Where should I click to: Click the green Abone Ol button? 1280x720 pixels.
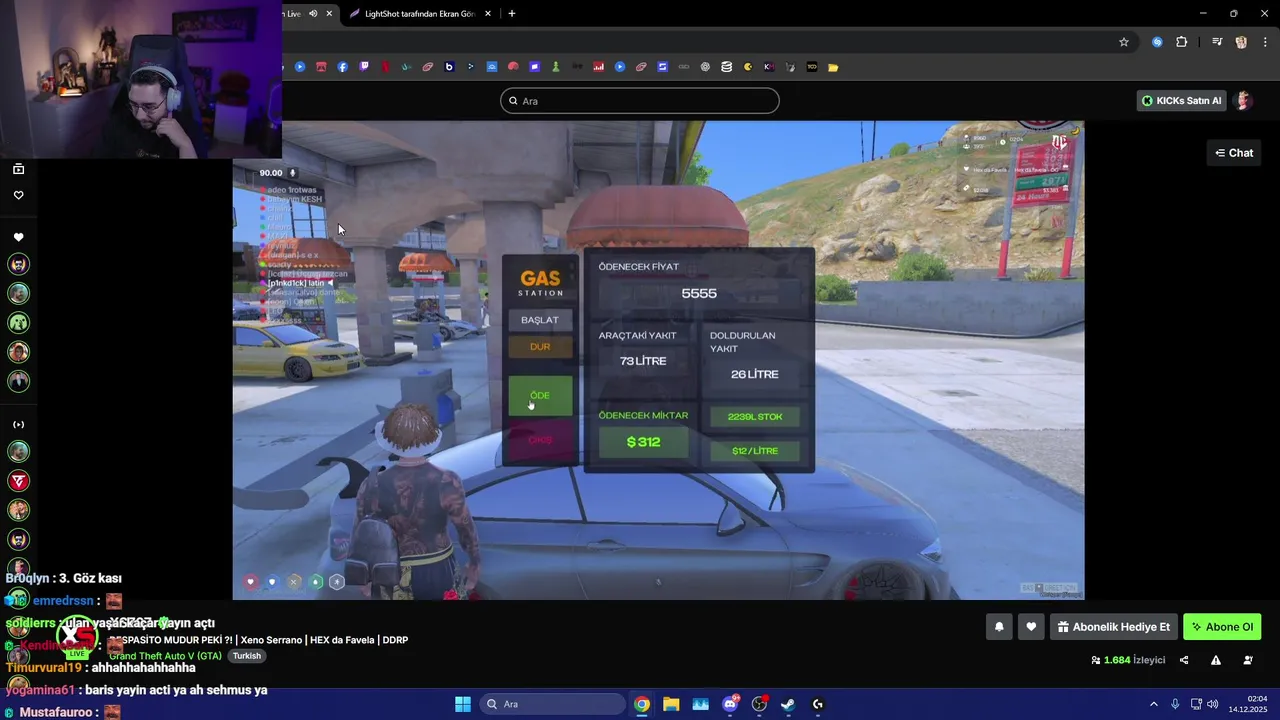tap(1222, 627)
